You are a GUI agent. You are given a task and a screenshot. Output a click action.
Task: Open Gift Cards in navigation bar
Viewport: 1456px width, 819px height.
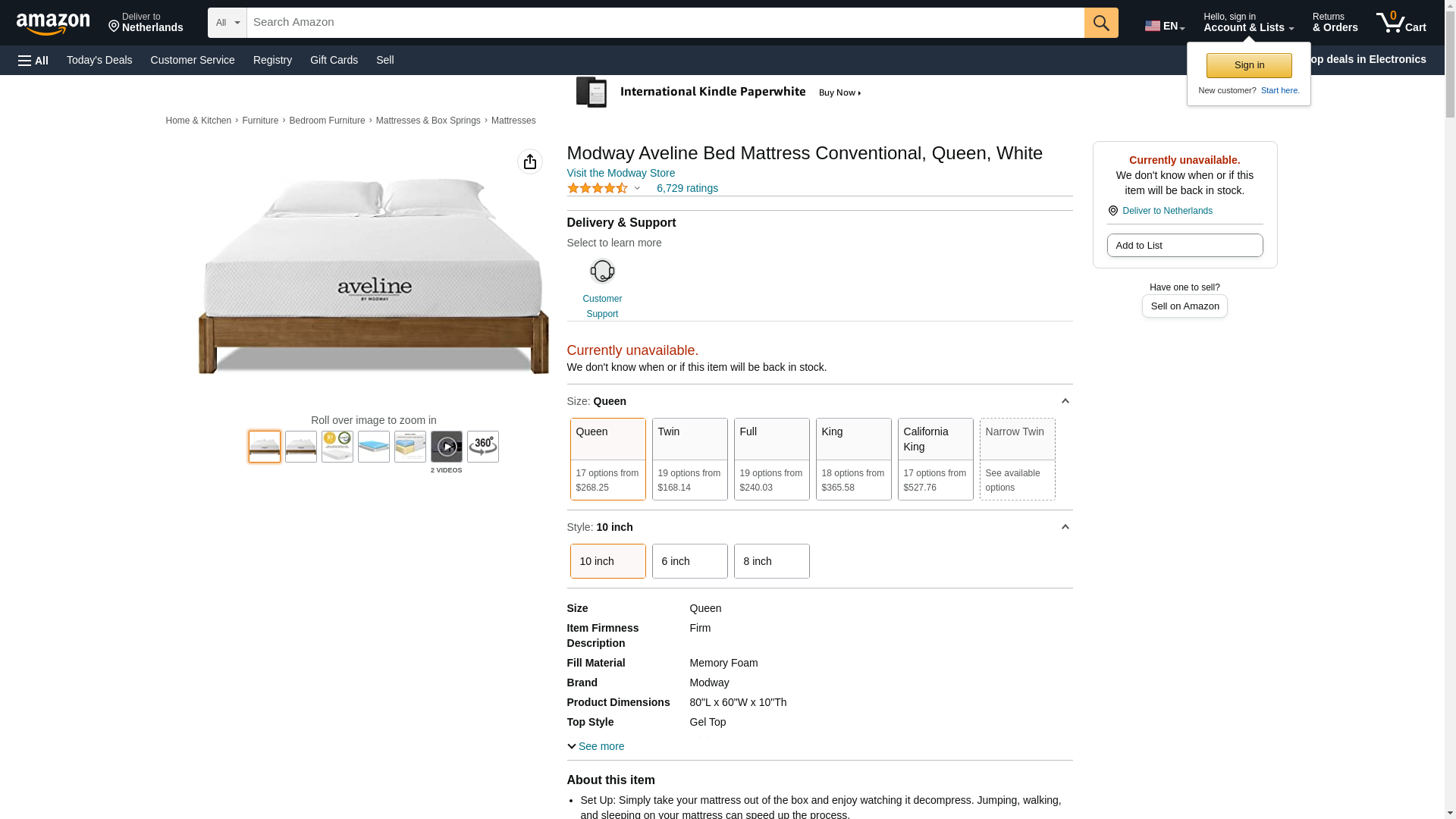point(334,60)
